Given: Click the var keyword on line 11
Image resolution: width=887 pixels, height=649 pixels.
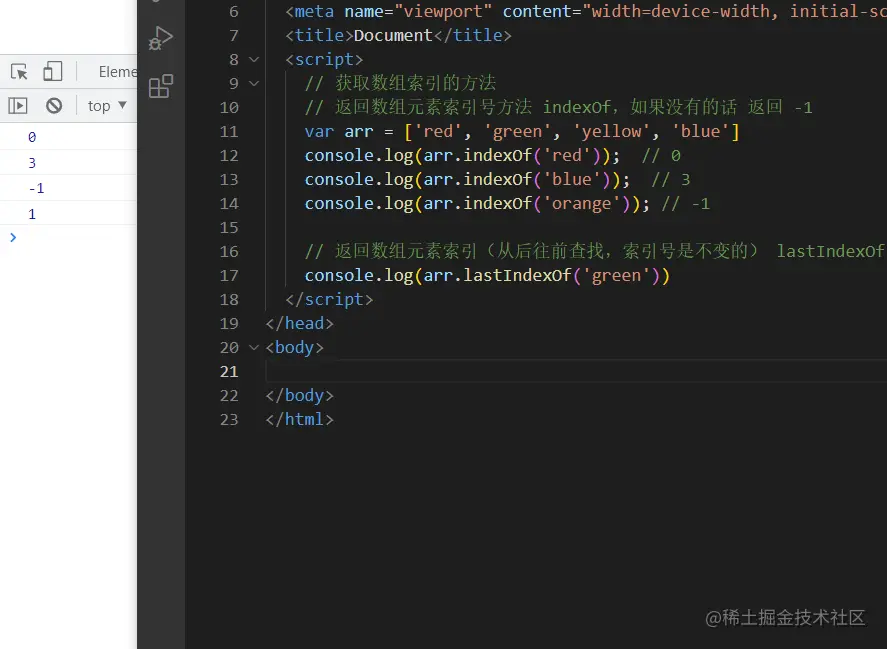Looking at the screenshot, I should pos(319,132).
